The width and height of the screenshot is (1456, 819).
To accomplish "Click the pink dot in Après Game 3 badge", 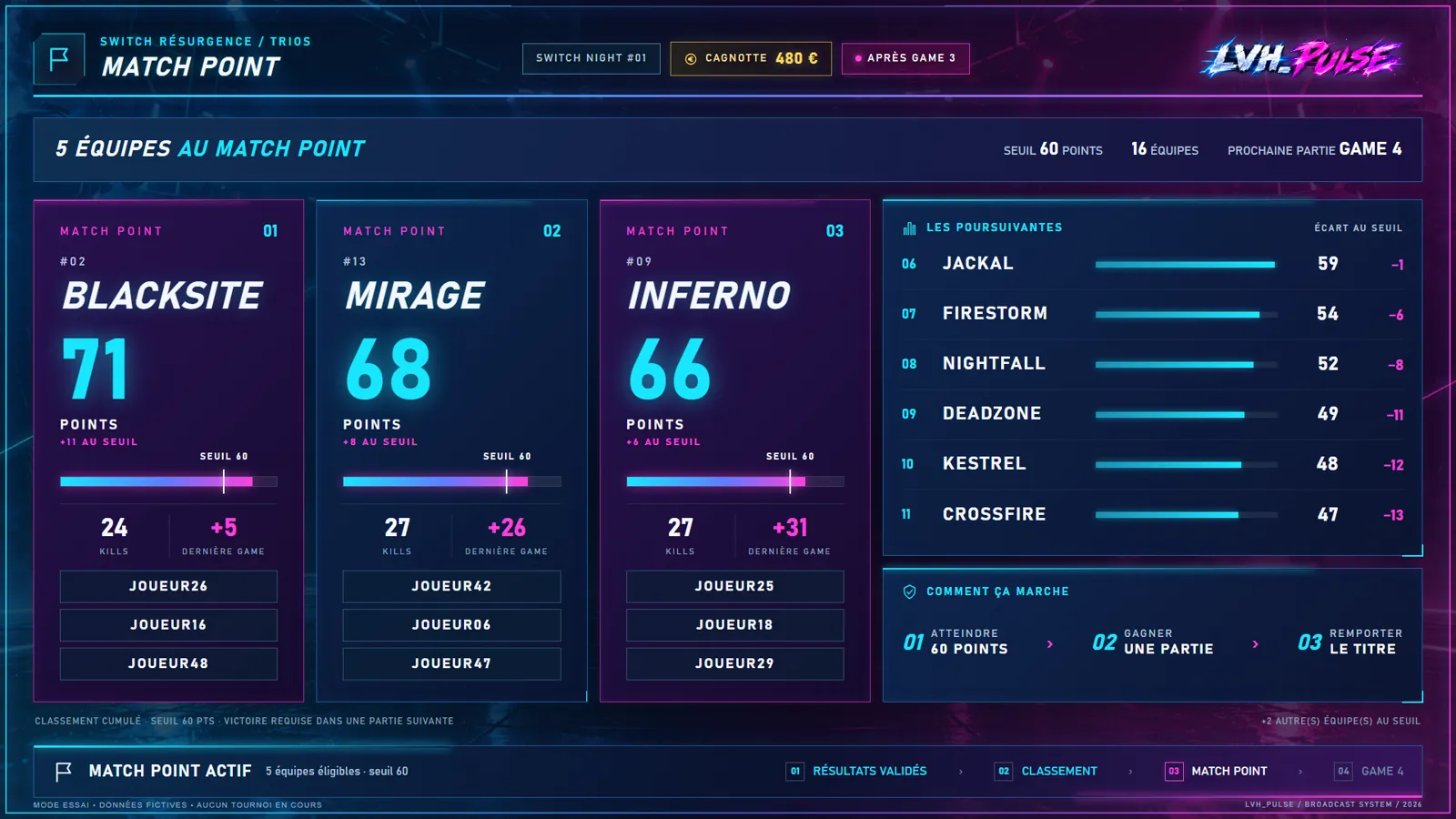I will 858,58.
